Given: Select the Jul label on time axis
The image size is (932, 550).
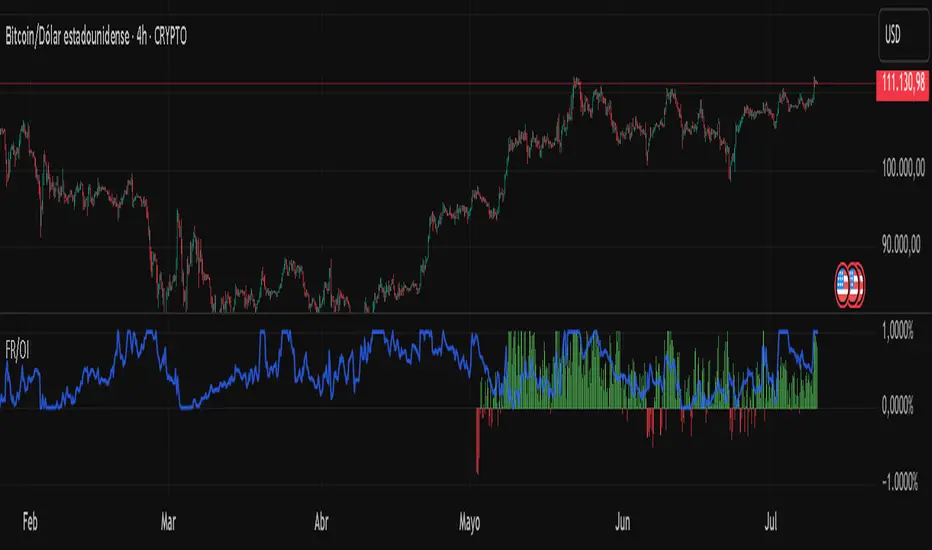Looking at the screenshot, I should click(770, 523).
